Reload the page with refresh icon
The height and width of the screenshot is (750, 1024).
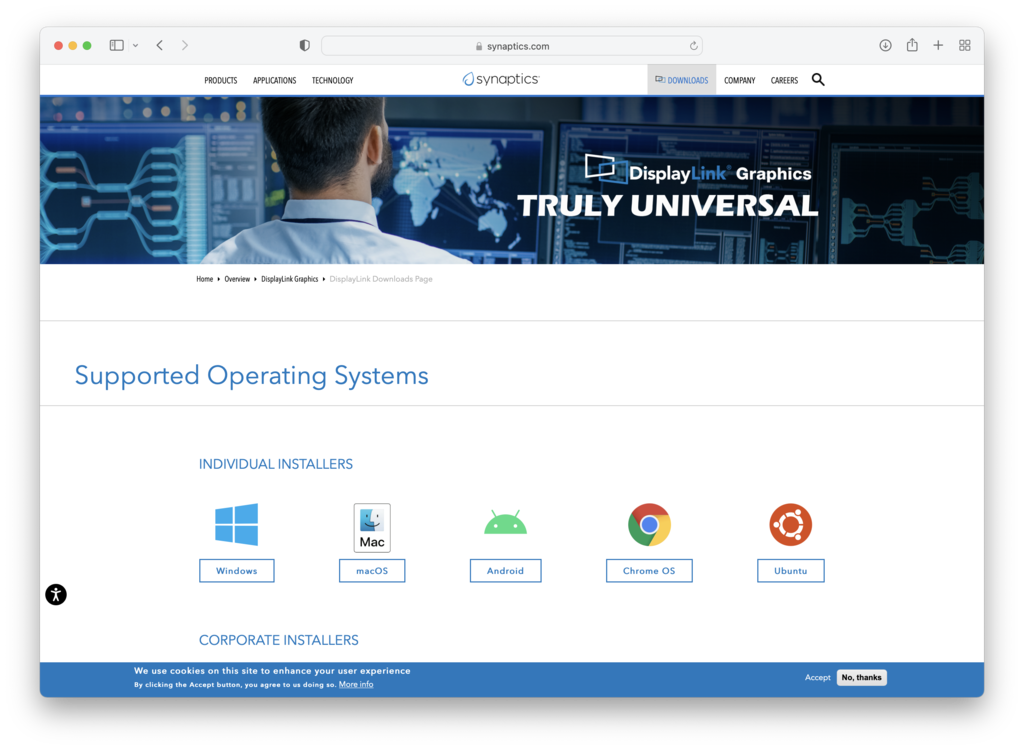[x=693, y=46]
